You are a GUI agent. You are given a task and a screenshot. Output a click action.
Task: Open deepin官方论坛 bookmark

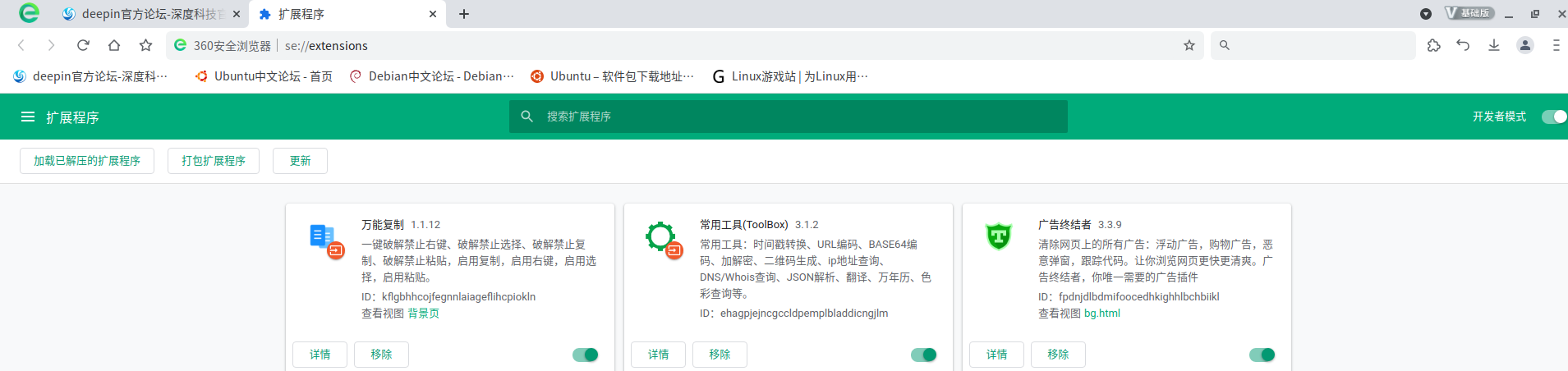(x=90, y=76)
